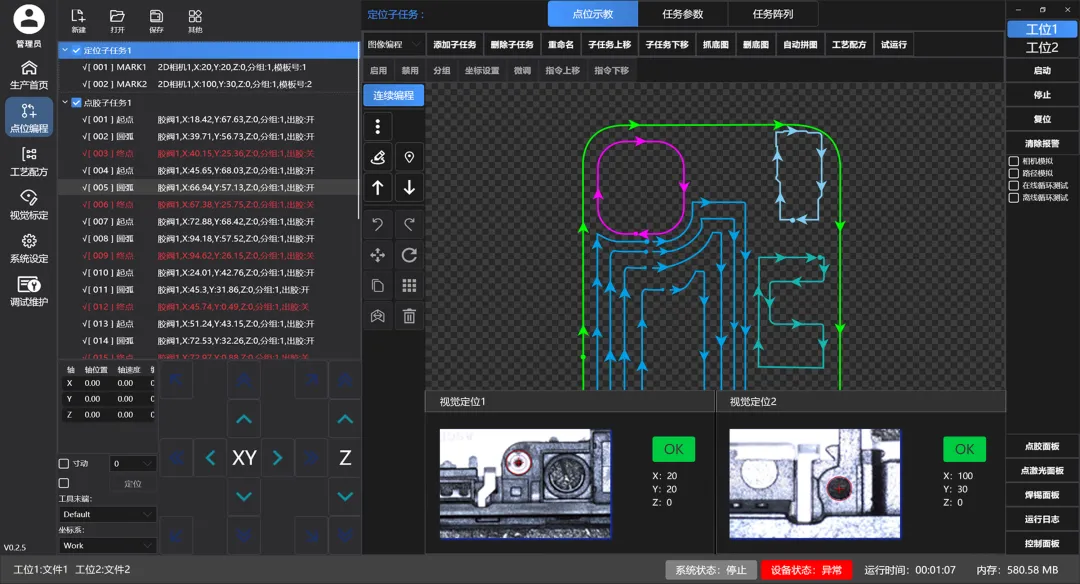Screen dimensions: 1080x584
Task: Jog XY axis right with single arrow
Action: [277, 457]
